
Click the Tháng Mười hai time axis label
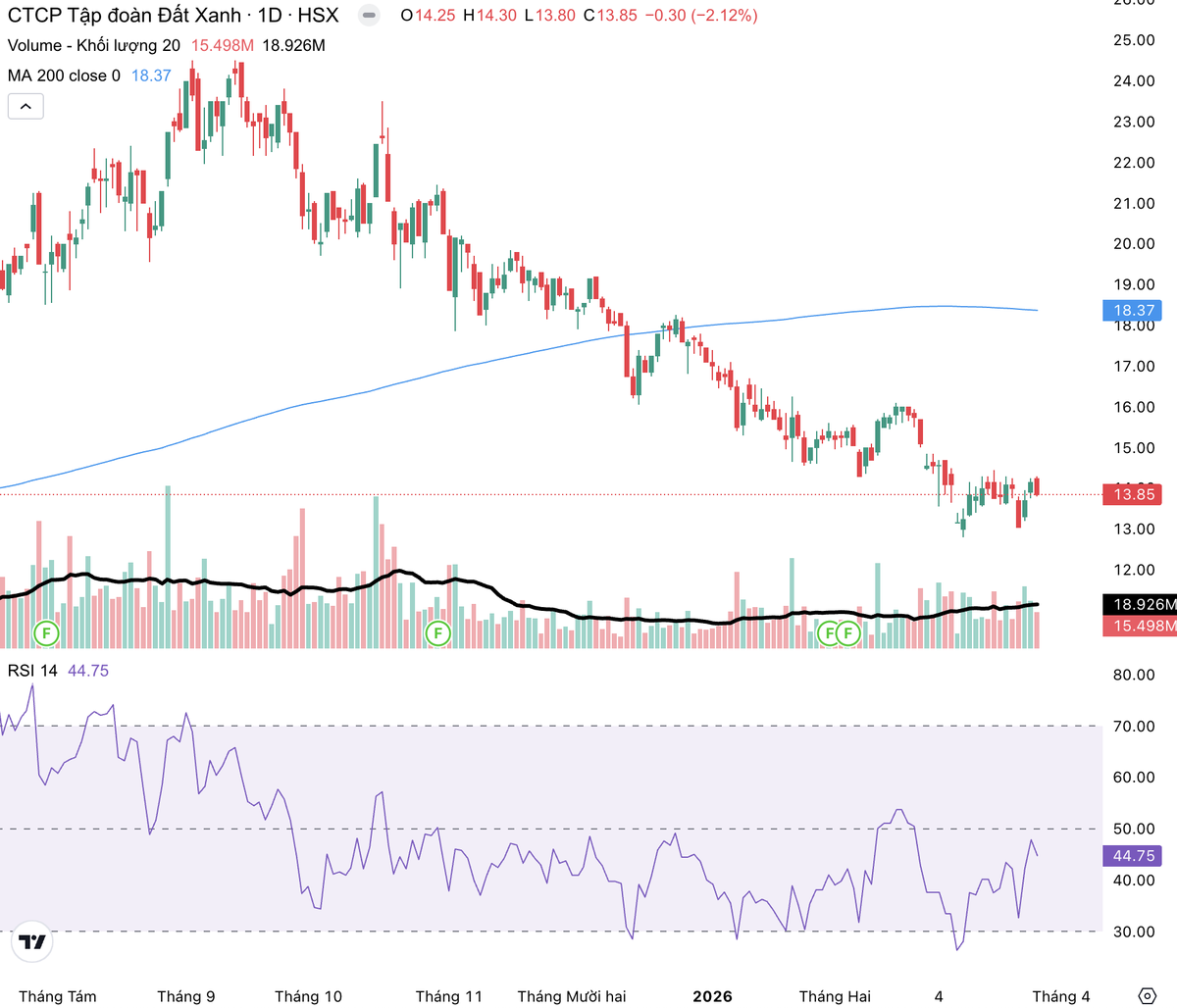pos(572,996)
